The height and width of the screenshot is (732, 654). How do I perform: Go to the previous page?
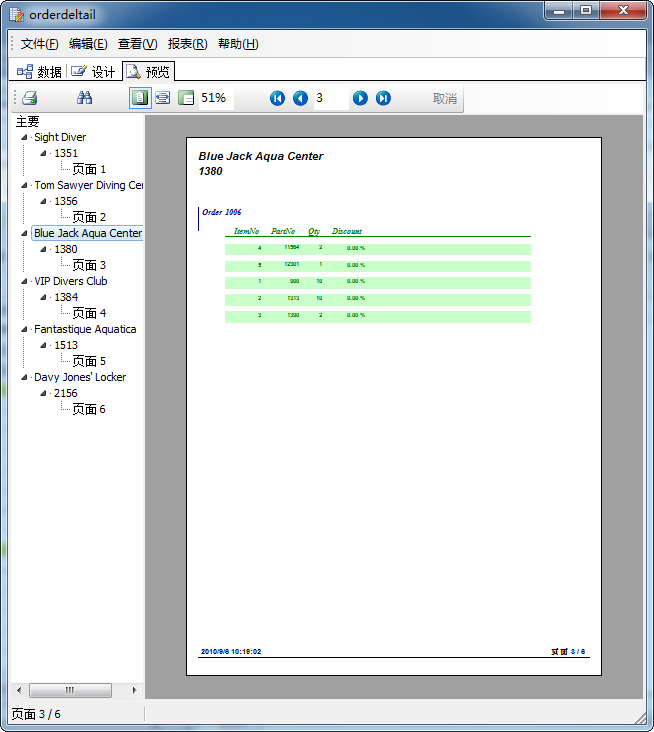click(300, 98)
